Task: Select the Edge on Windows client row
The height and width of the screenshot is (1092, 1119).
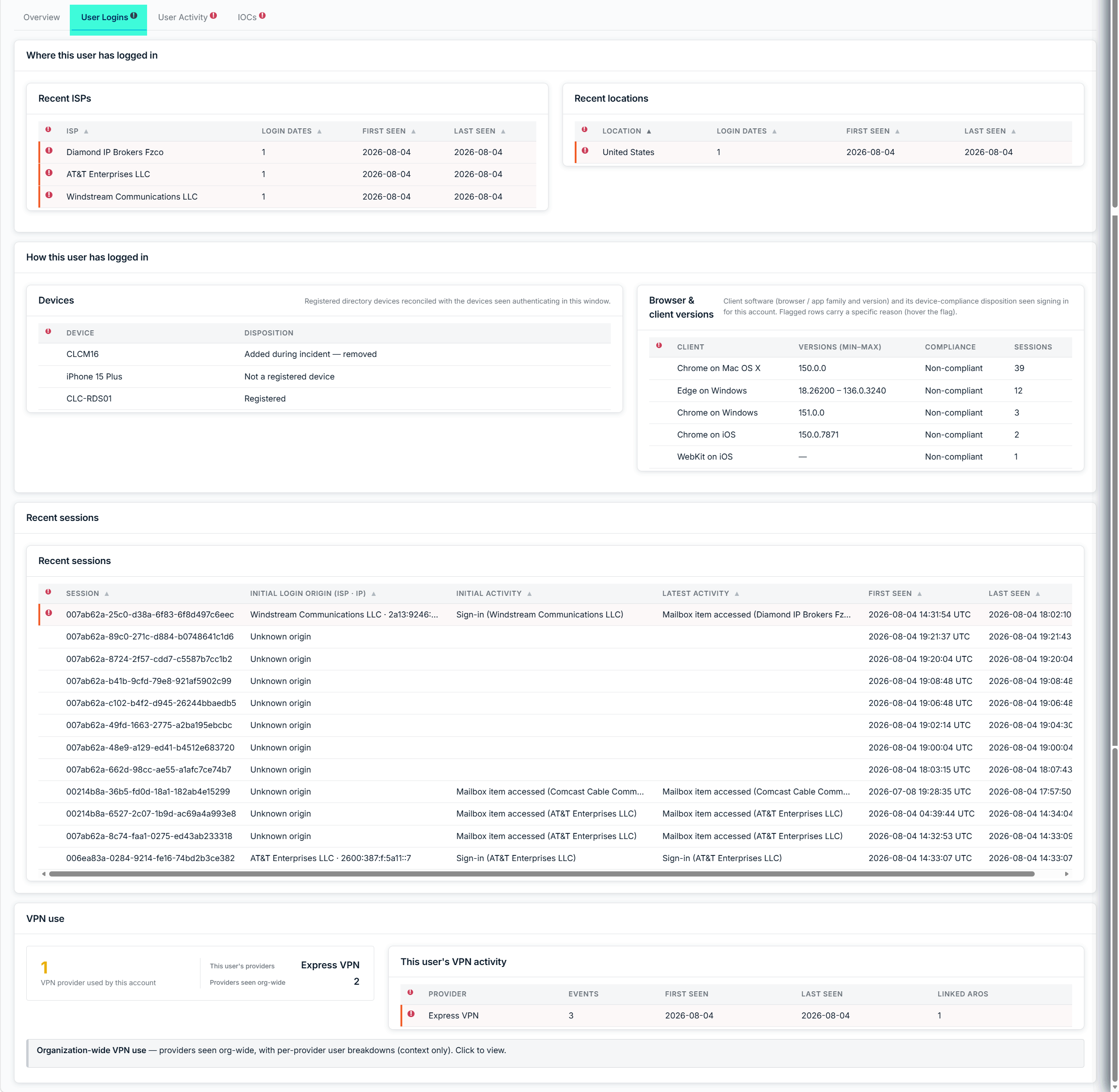Action: click(x=860, y=391)
